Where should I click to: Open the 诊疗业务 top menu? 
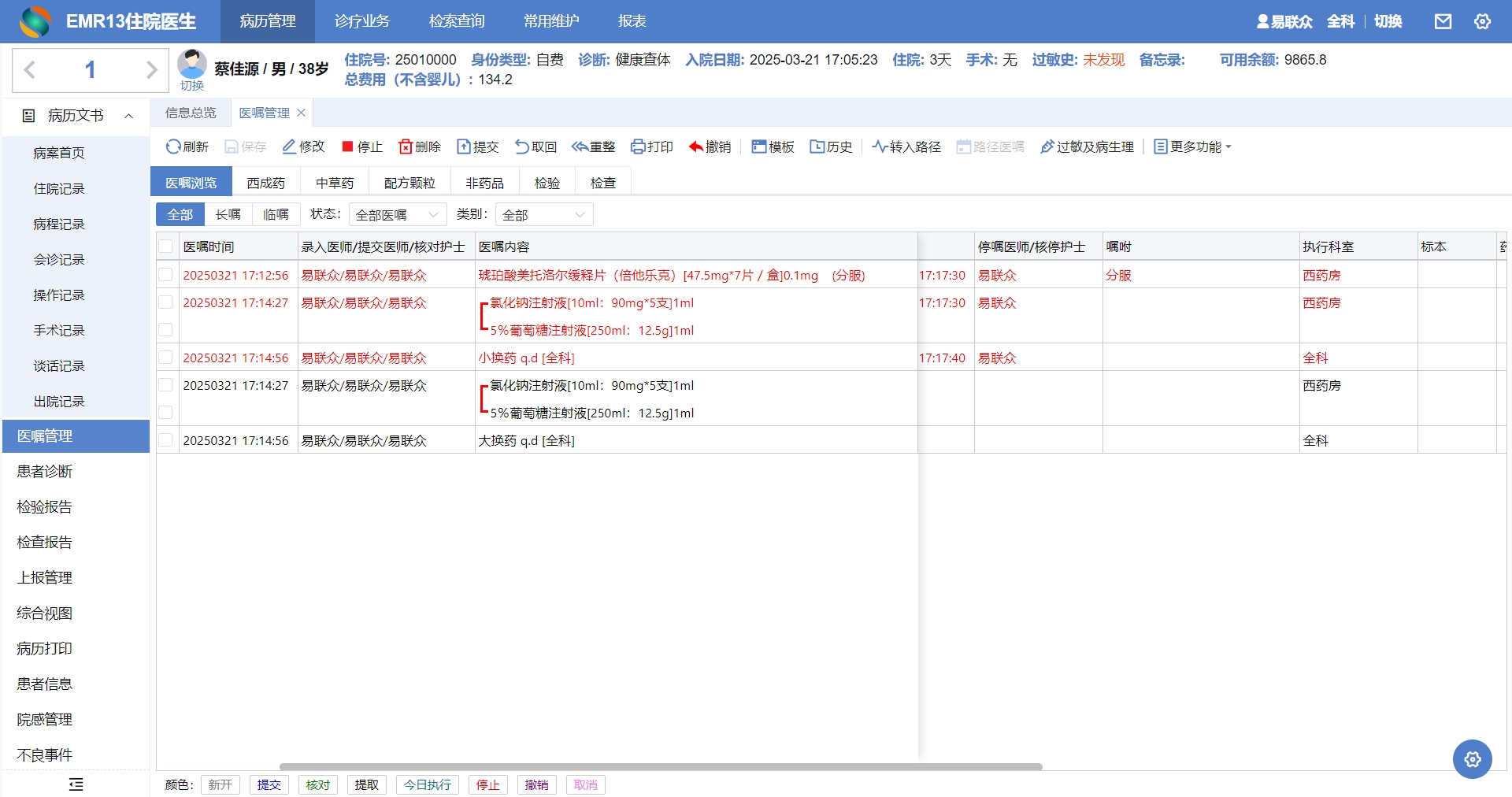click(362, 21)
